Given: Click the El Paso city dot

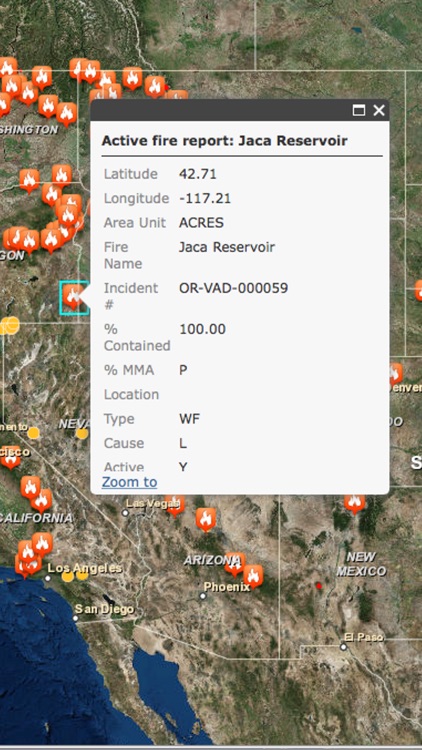Looking at the screenshot, I should pyautogui.click(x=343, y=647).
